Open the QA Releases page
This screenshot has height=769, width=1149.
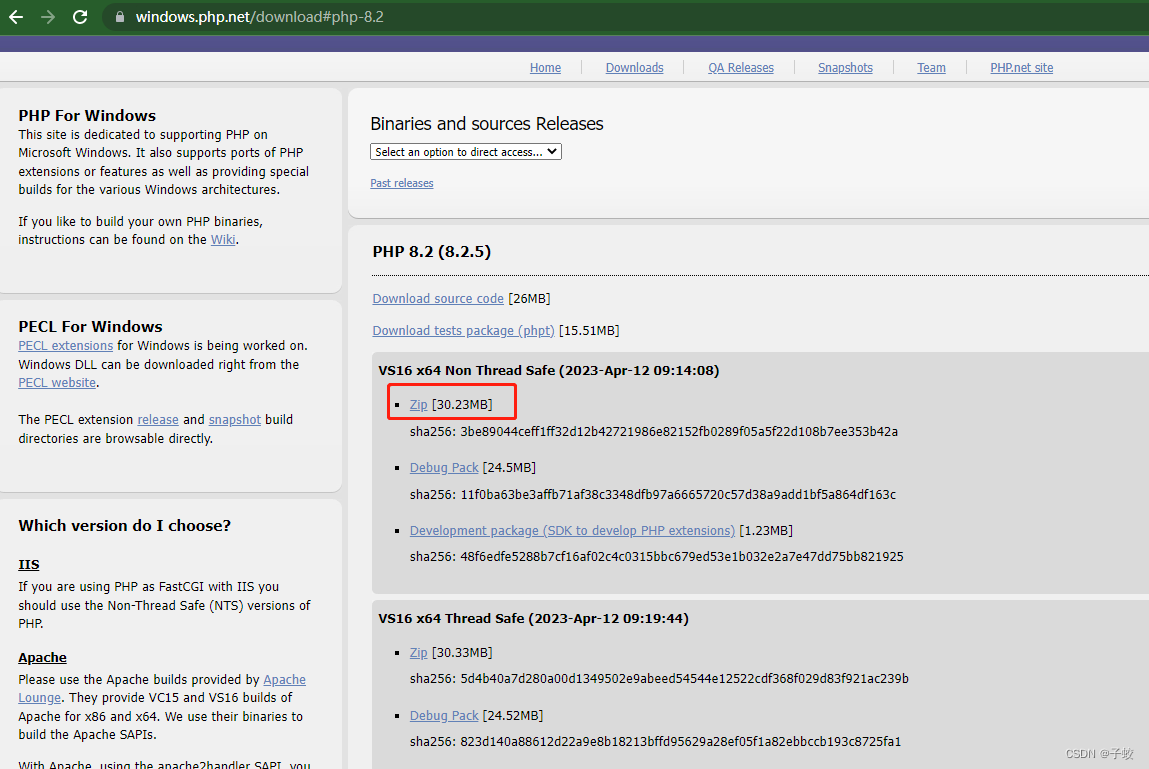point(741,67)
